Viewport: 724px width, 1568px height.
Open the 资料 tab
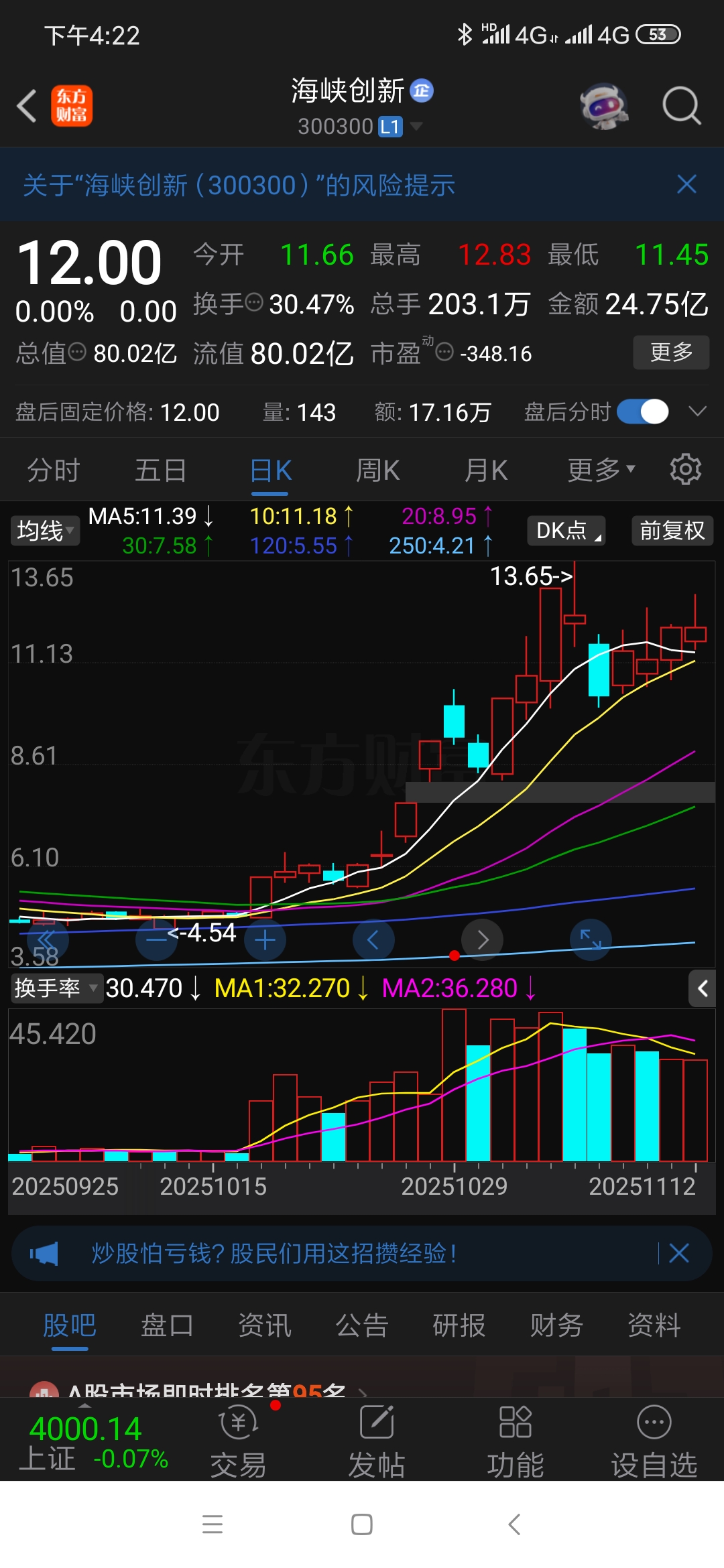tap(654, 1325)
